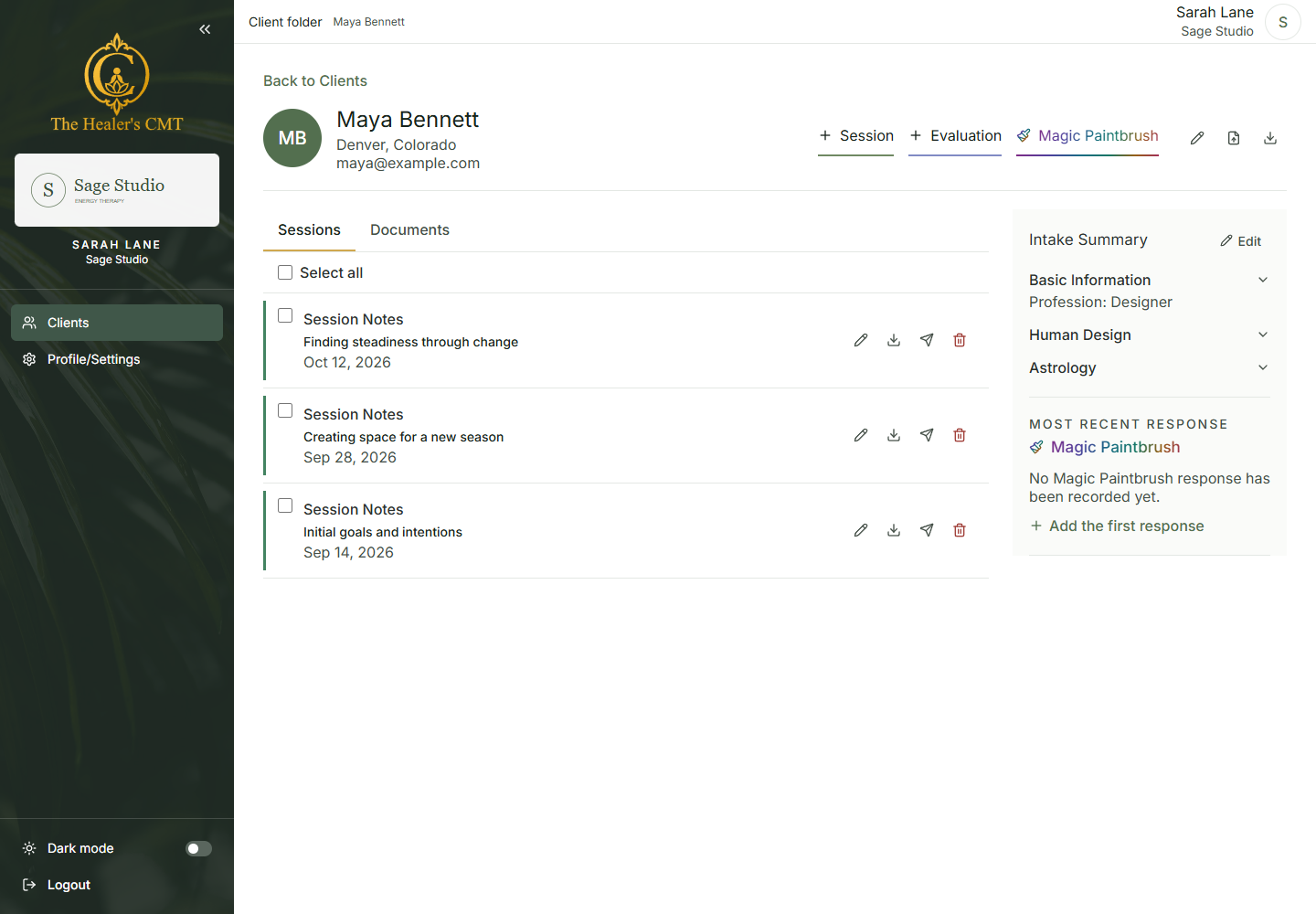Send the Oct 12, 2026 session note
Screen dimensions: 1316x914
coord(927,340)
